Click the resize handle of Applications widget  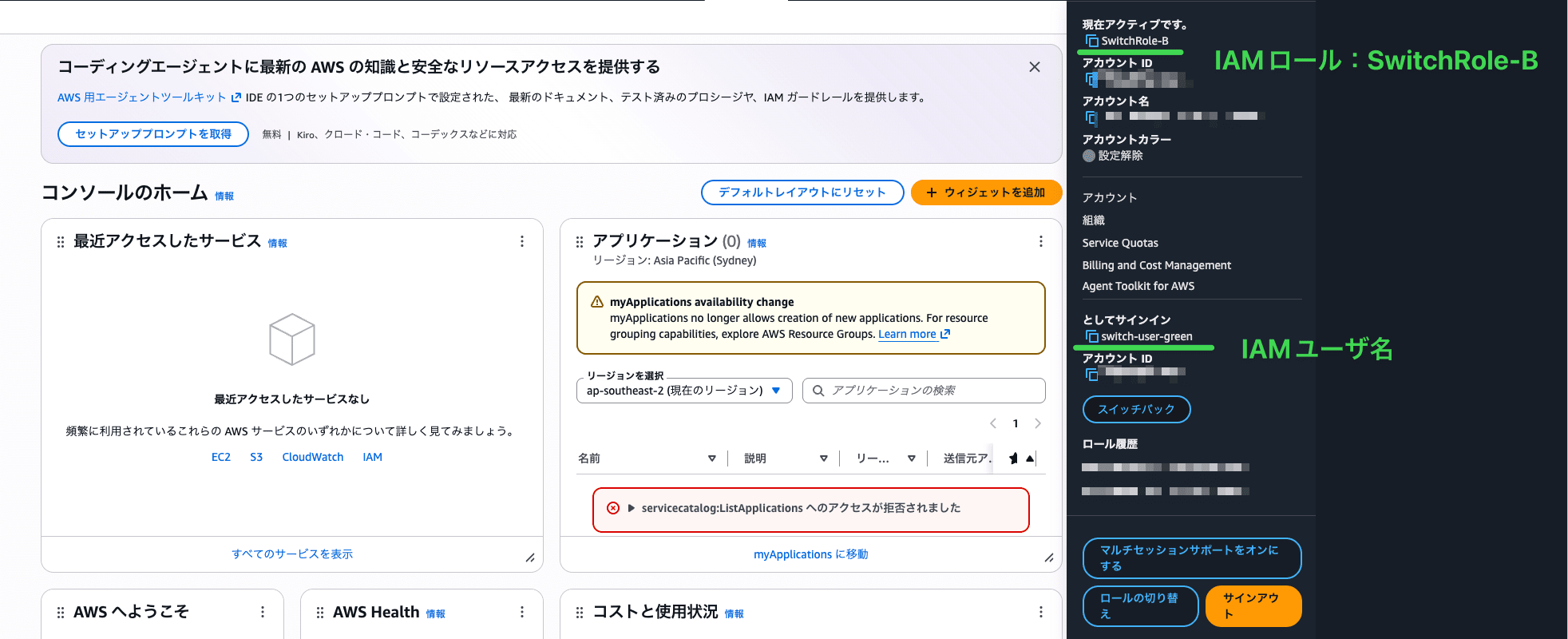pos(1049,558)
